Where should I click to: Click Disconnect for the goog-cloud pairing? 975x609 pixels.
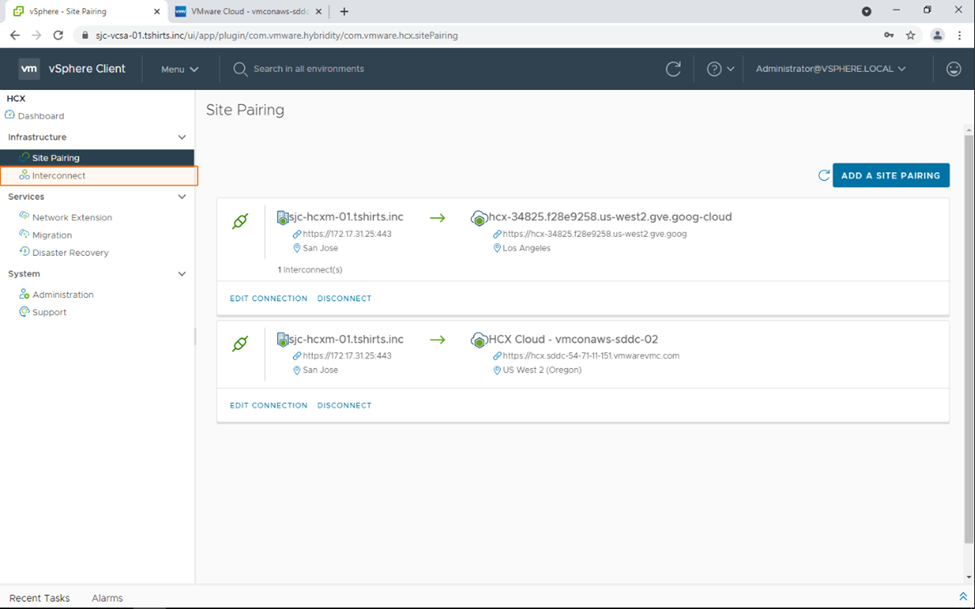(x=344, y=298)
